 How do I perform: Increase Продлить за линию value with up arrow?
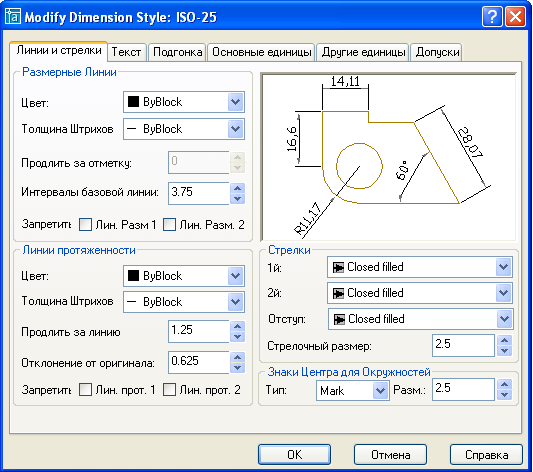point(238,326)
